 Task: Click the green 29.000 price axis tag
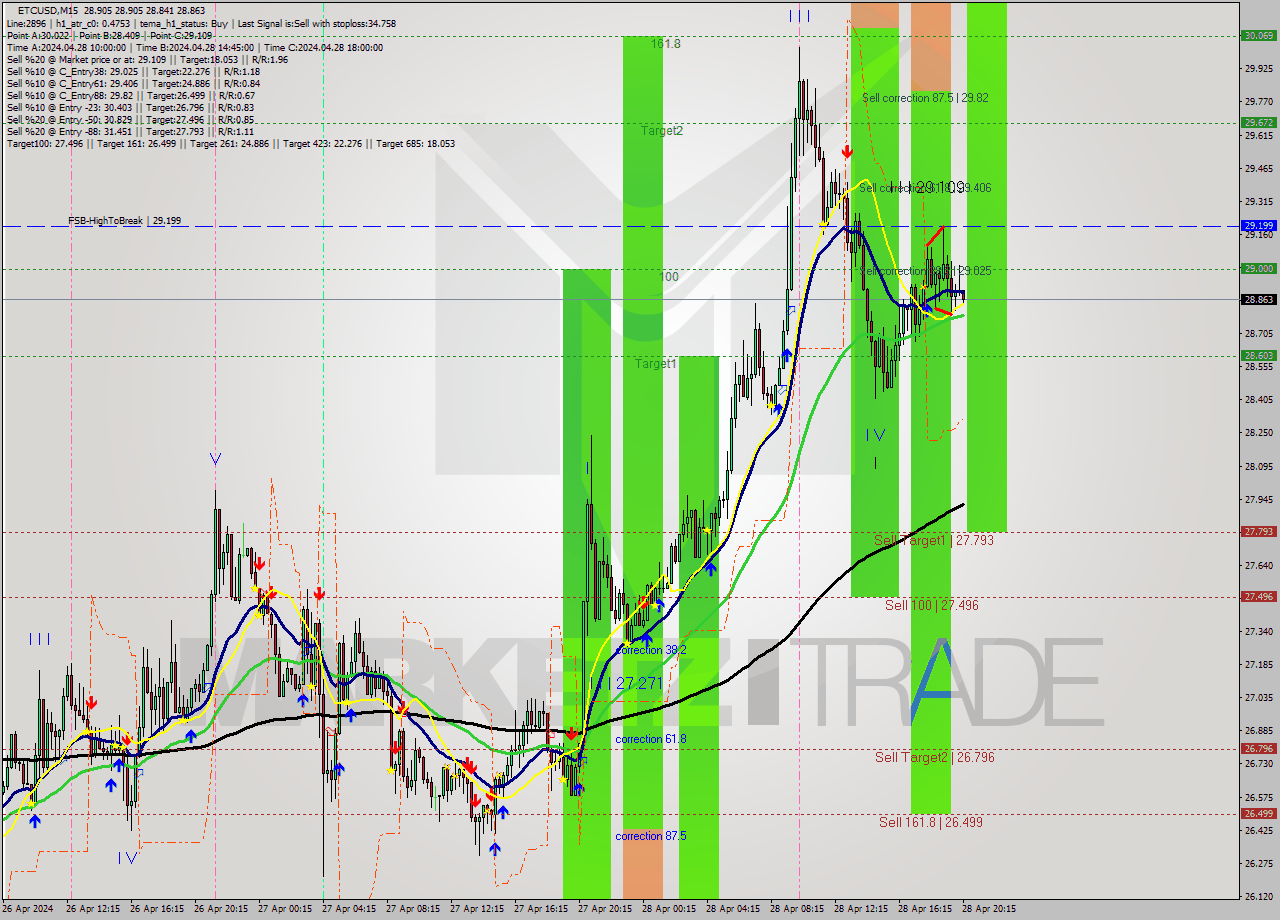[1258, 268]
